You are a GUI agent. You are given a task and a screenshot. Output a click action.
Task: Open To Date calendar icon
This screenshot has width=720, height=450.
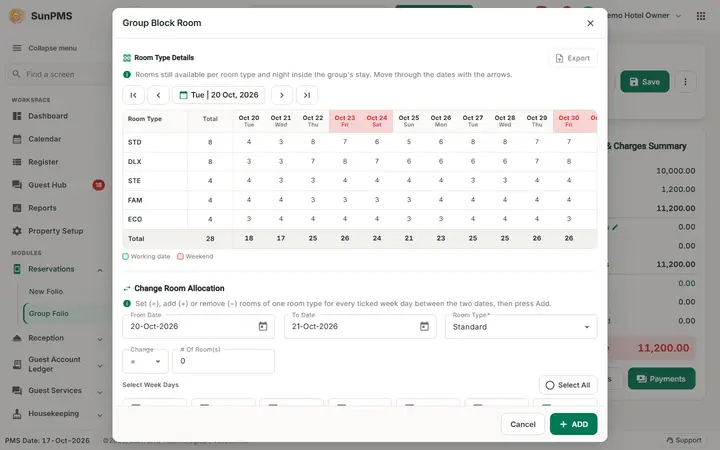(x=424, y=326)
